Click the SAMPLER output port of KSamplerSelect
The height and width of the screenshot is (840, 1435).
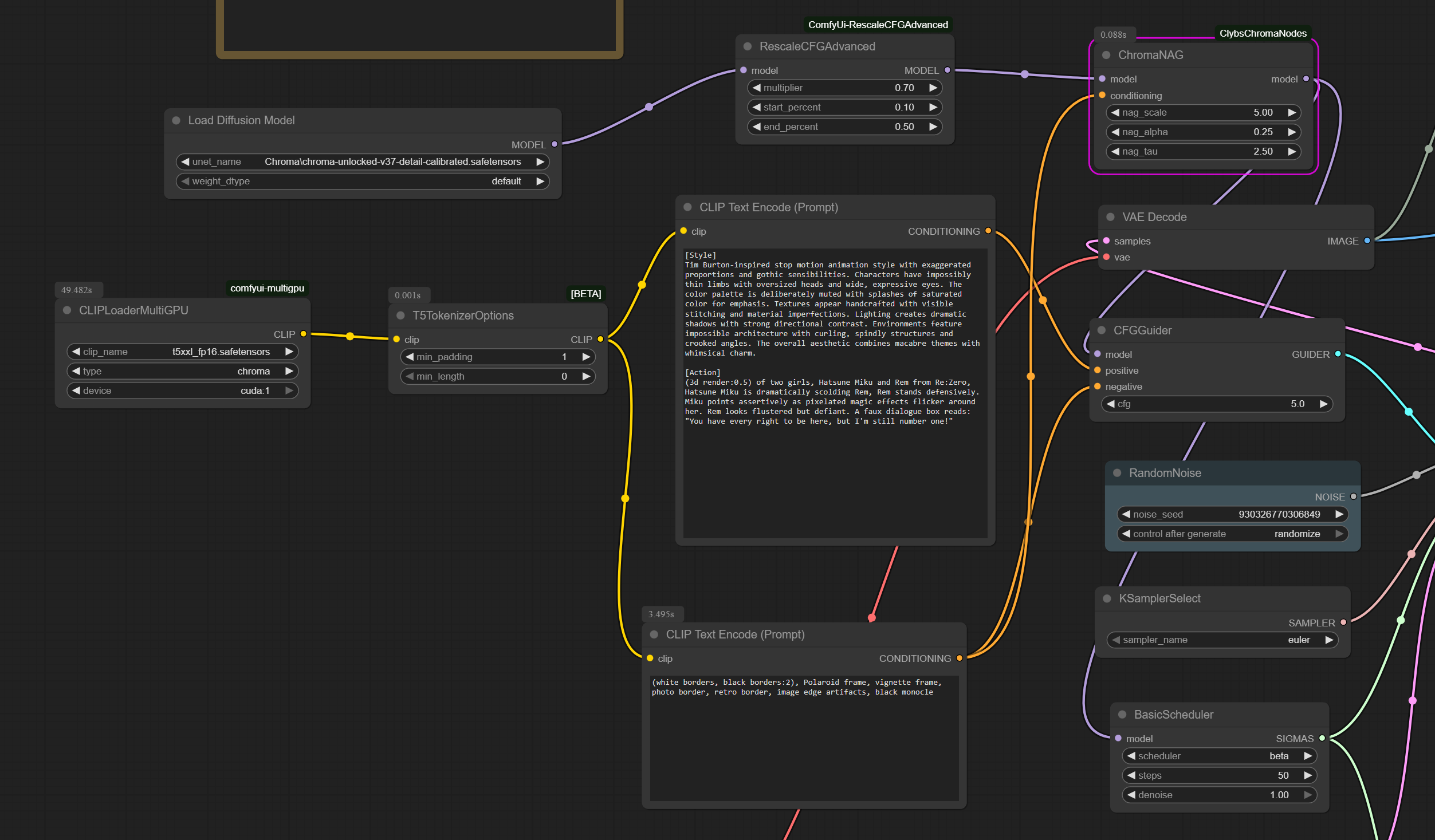(x=1343, y=622)
